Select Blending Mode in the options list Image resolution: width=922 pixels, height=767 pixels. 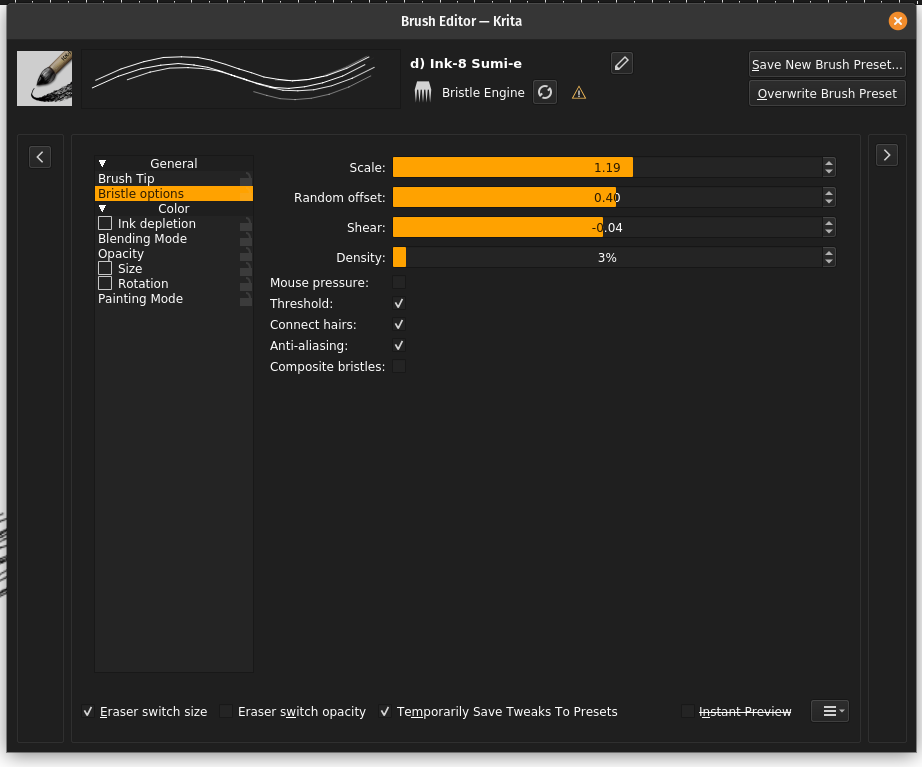[142, 239]
